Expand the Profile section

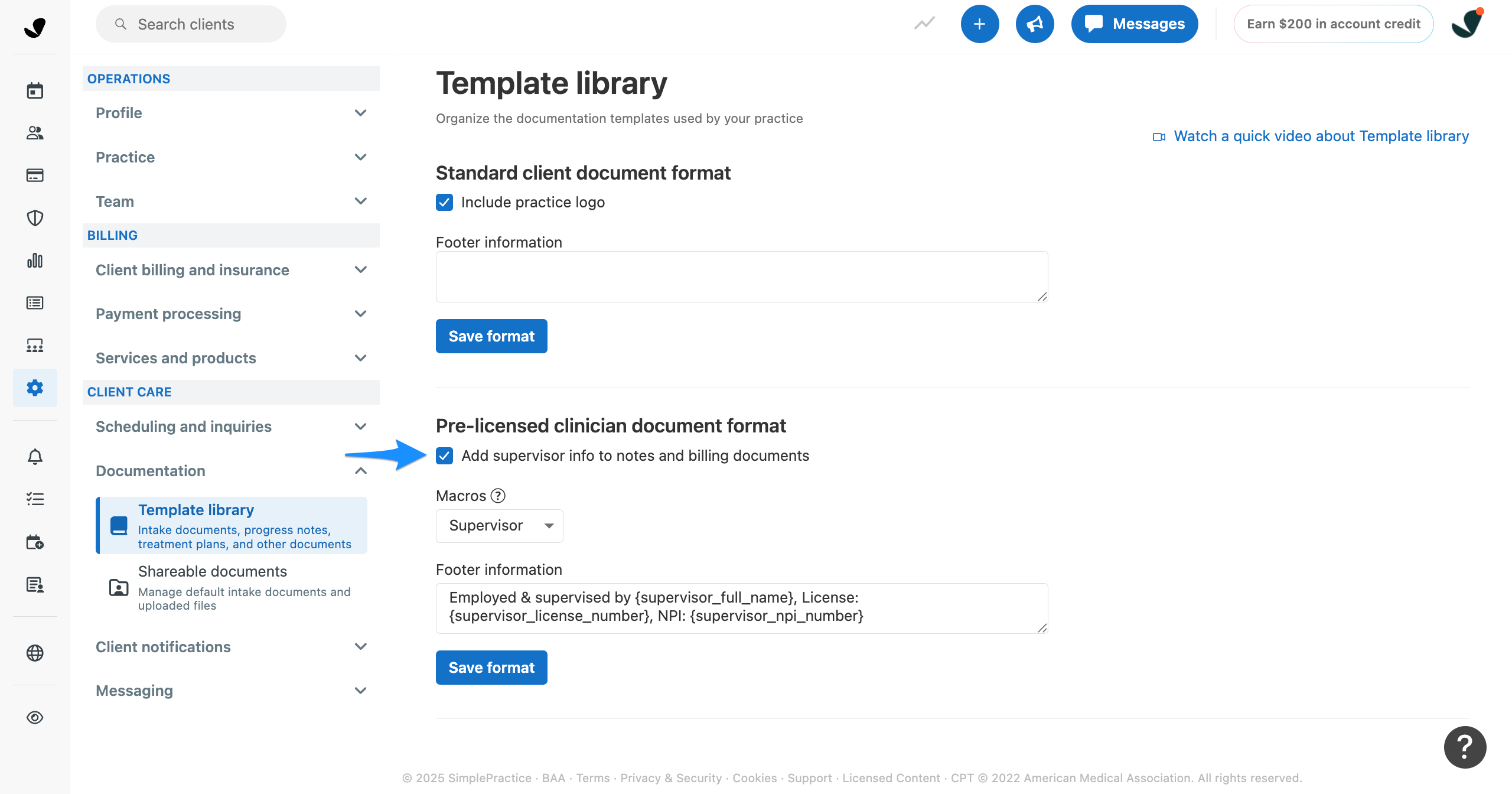[x=231, y=113]
